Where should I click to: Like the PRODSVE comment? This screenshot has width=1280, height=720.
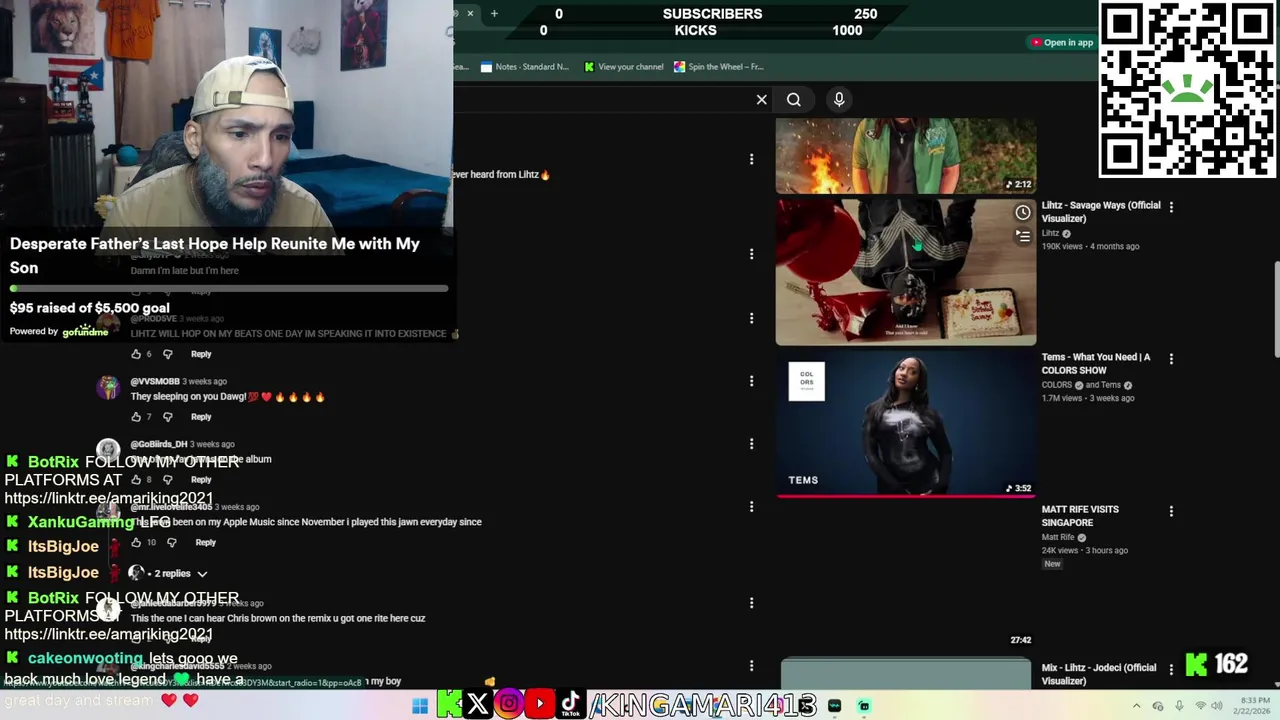136,354
